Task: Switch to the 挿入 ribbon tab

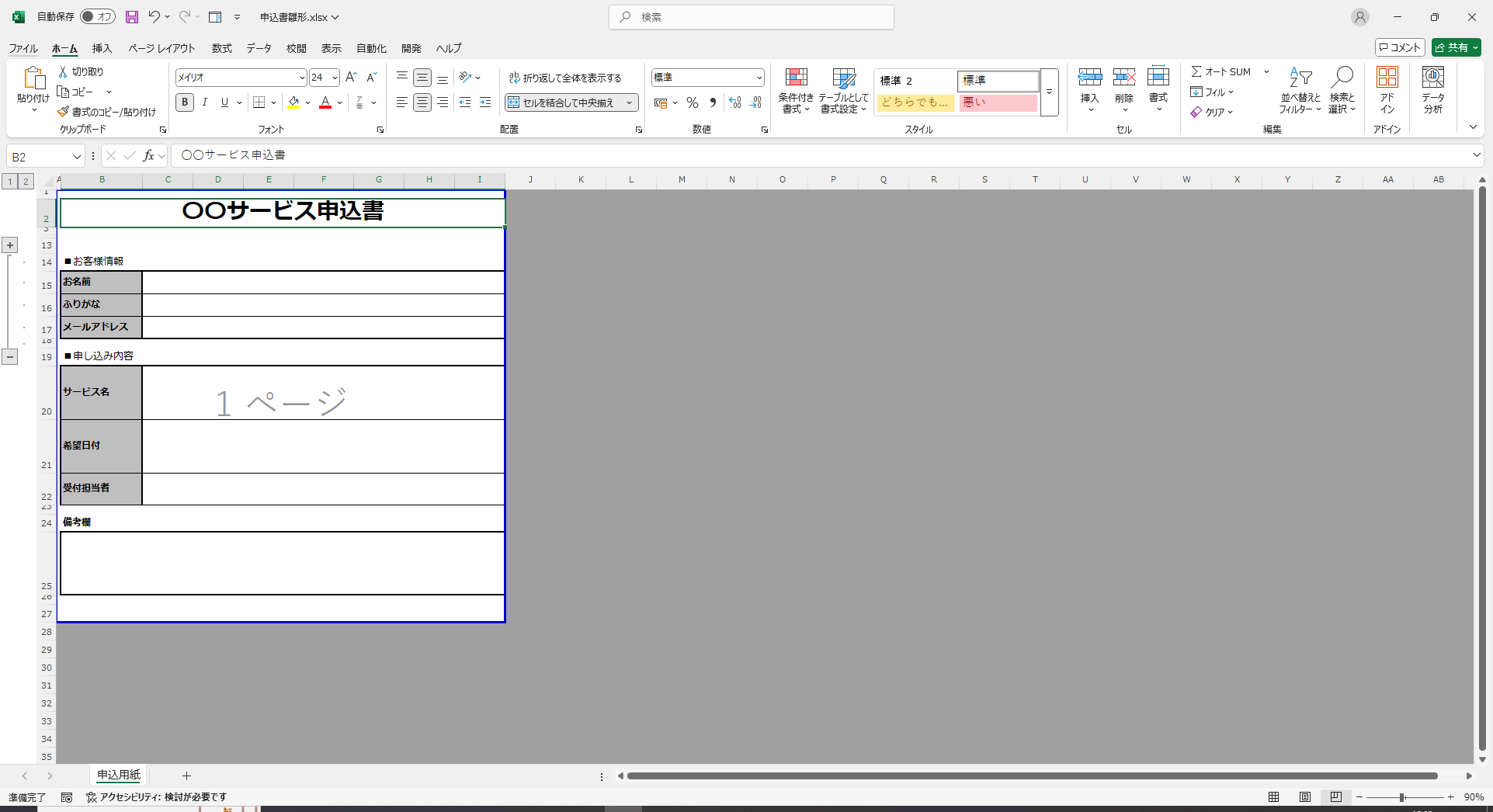Action: click(x=102, y=48)
